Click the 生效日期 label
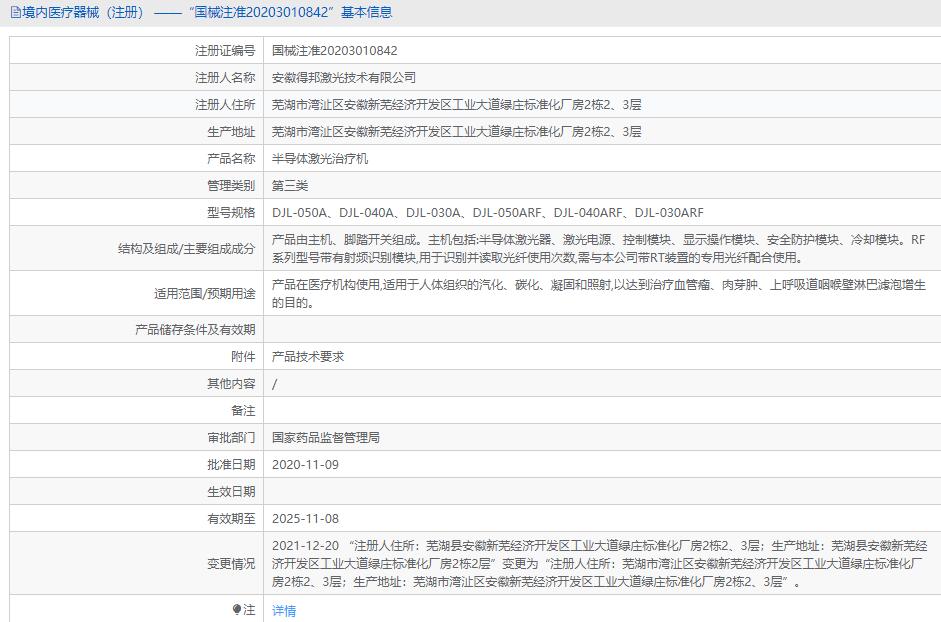 coord(231,492)
